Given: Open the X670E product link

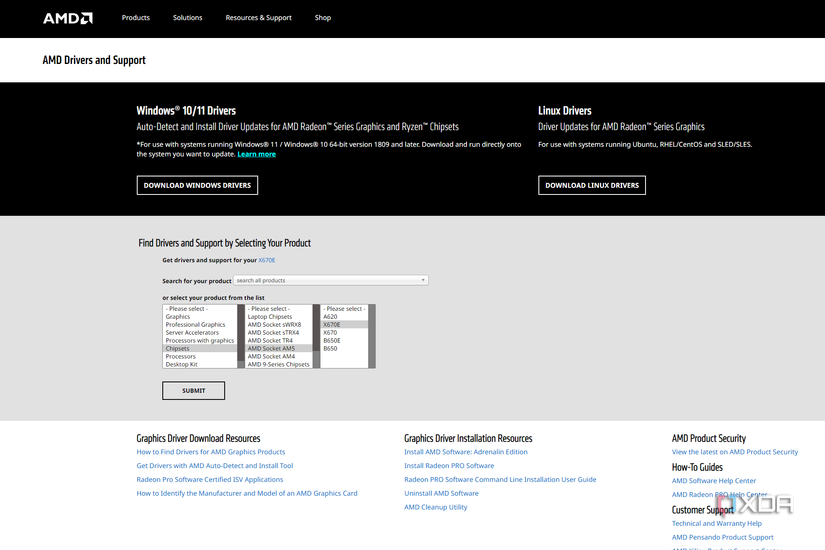Looking at the screenshot, I should point(266,260).
